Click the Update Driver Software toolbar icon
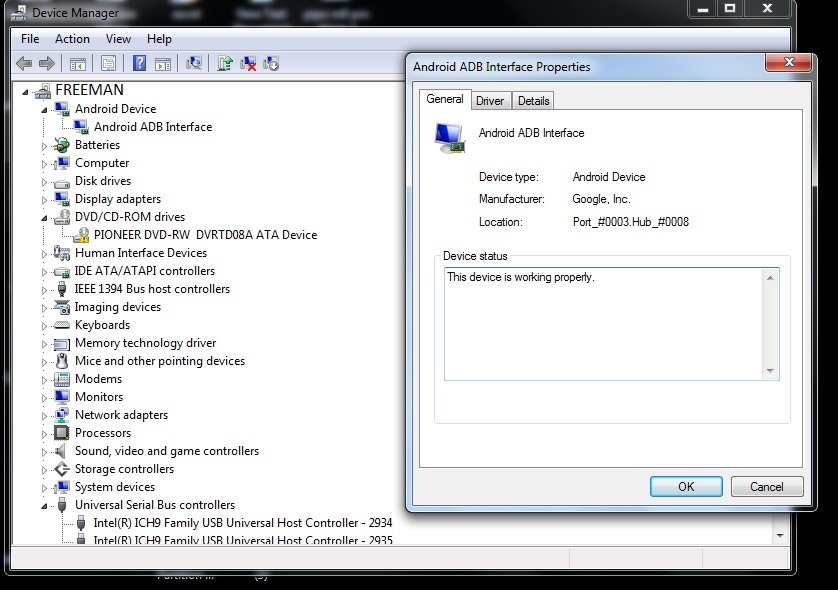This screenshot has height=590, width=838. tap(224, 64)
